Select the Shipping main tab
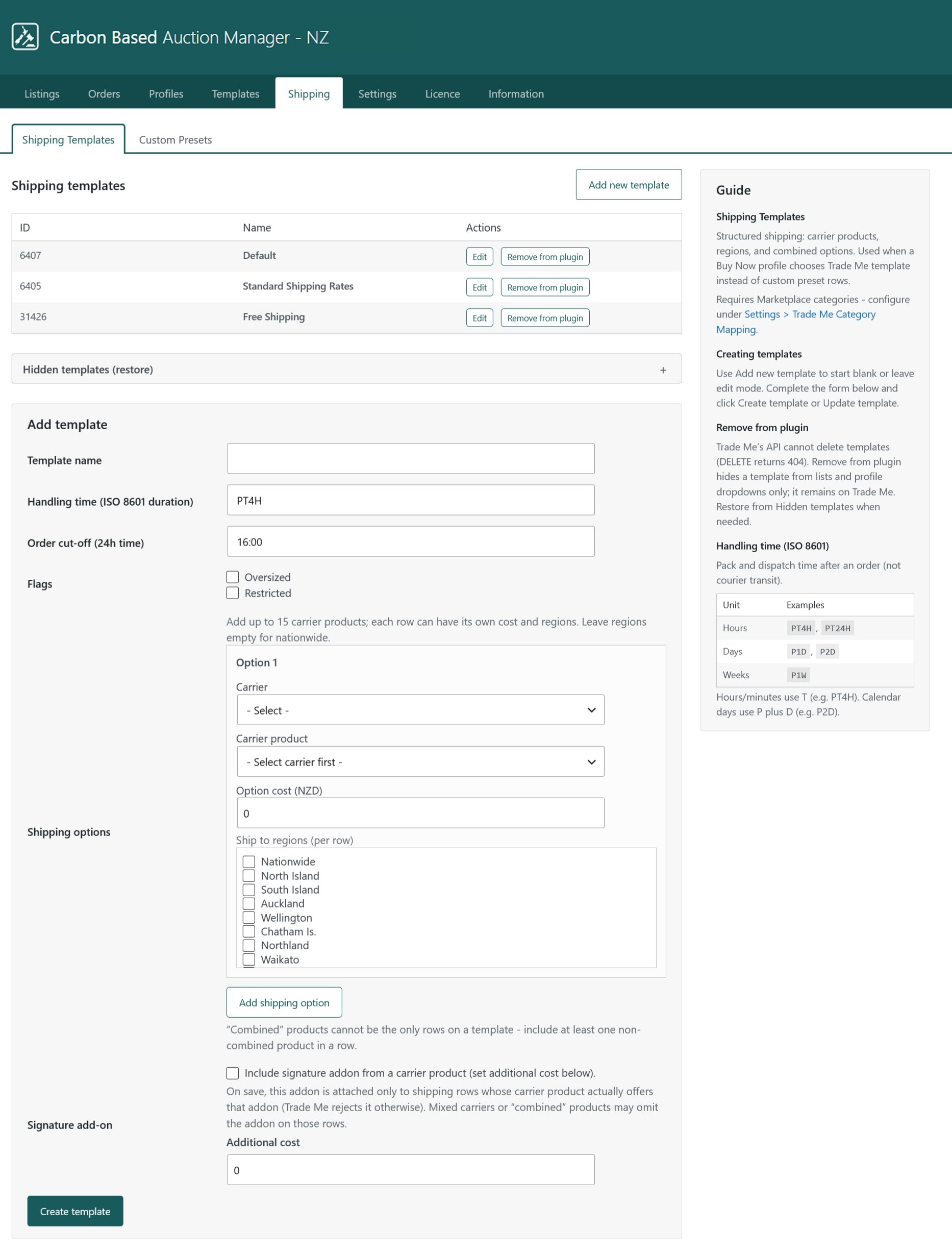The height and width of the screenshot is (1254, 952). (309, 93)
